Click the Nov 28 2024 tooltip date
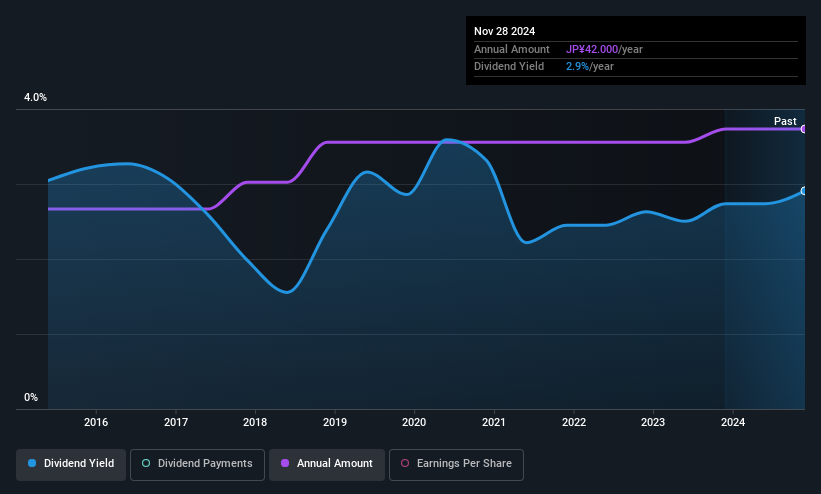The image size is (821, 494). (504, 31)
